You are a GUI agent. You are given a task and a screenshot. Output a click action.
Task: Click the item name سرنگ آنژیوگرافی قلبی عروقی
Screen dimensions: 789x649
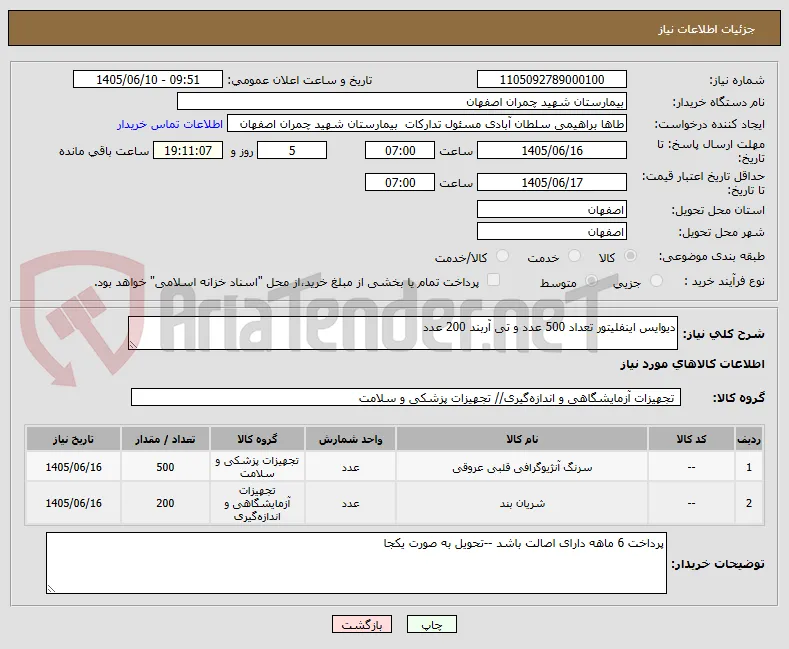coord(522,467)
